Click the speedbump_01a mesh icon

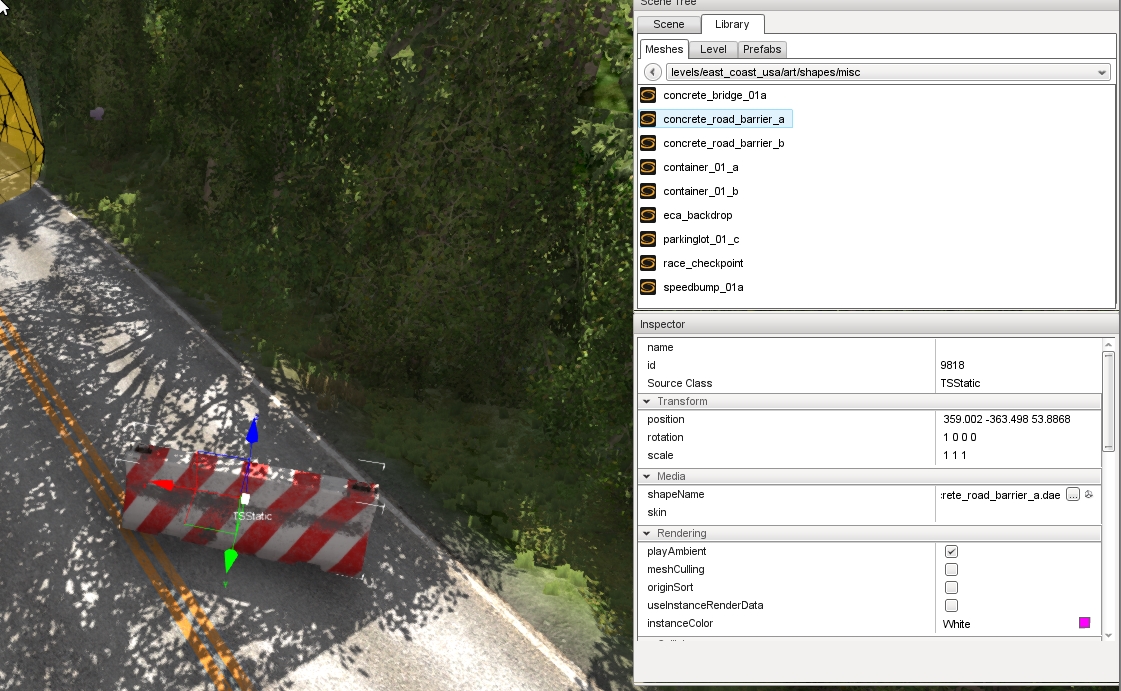coord(648,287)
